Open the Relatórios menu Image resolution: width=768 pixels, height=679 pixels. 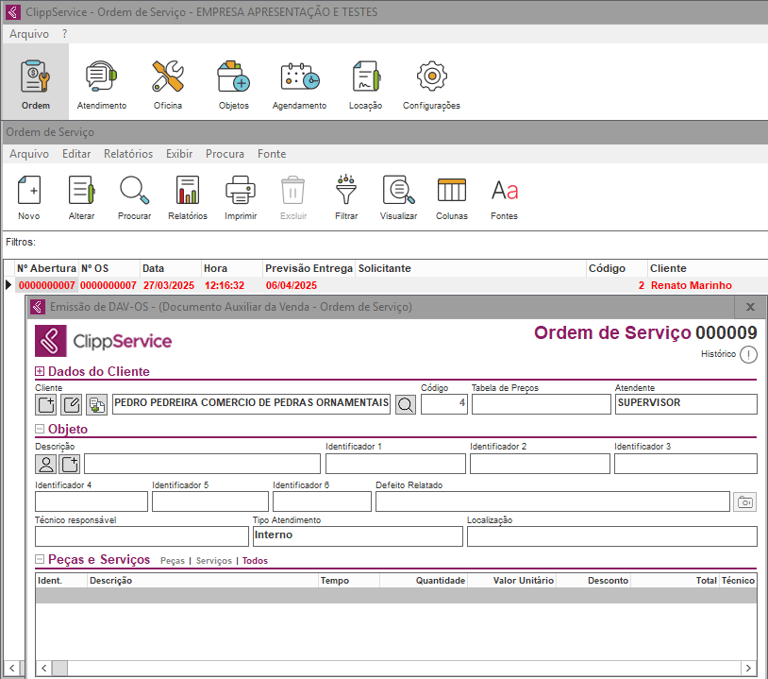tap(128, 154)
